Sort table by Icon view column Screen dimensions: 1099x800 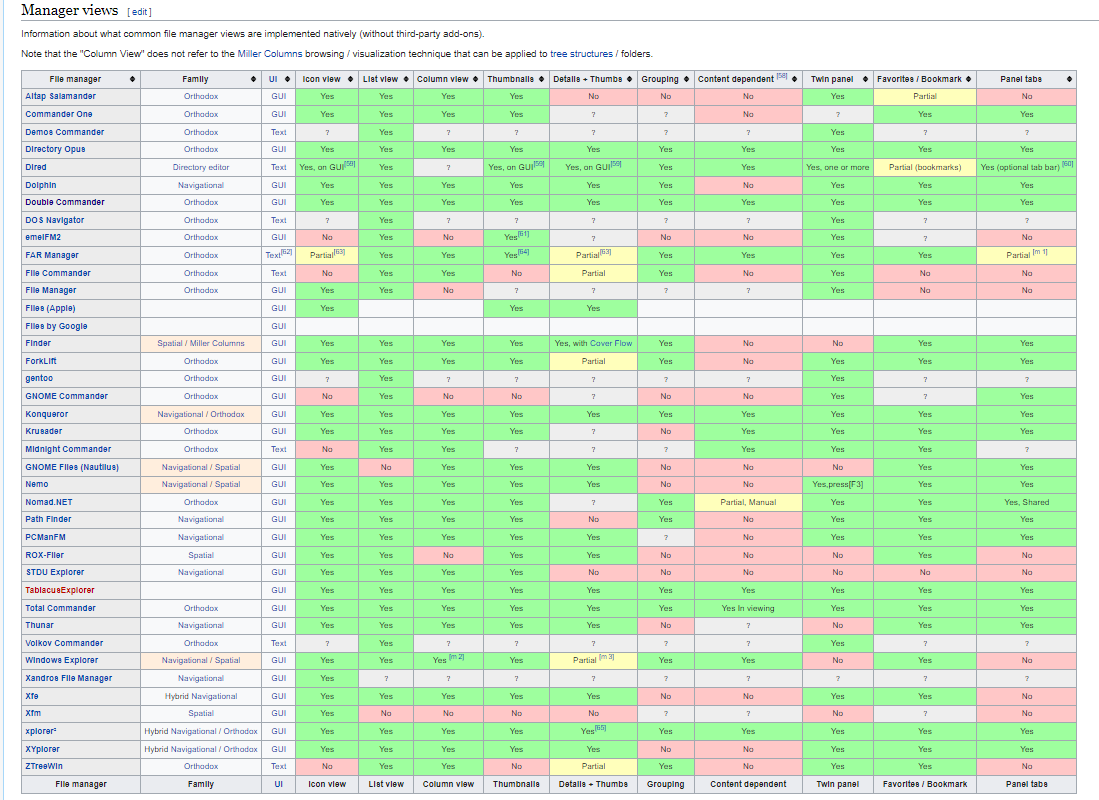click(x=350, y=79)
